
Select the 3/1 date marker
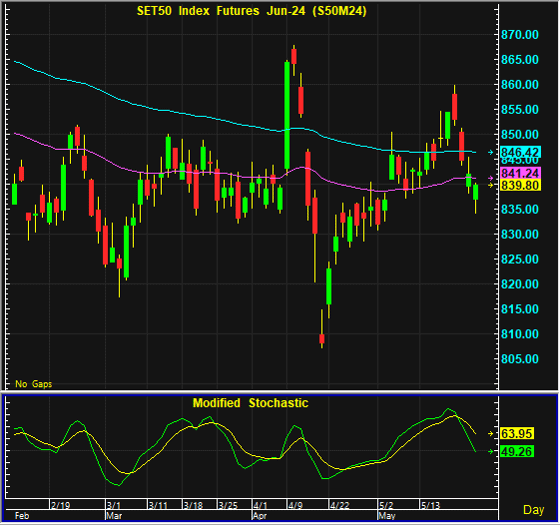coord(114,505)
